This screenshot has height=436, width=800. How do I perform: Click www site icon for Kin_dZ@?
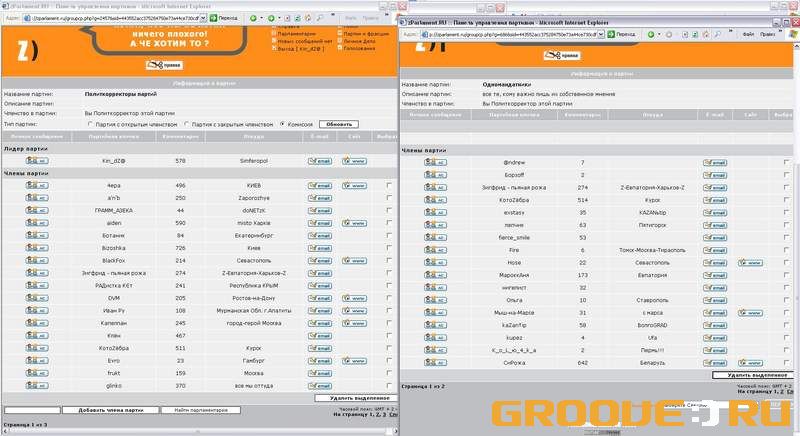coord(353,160)
